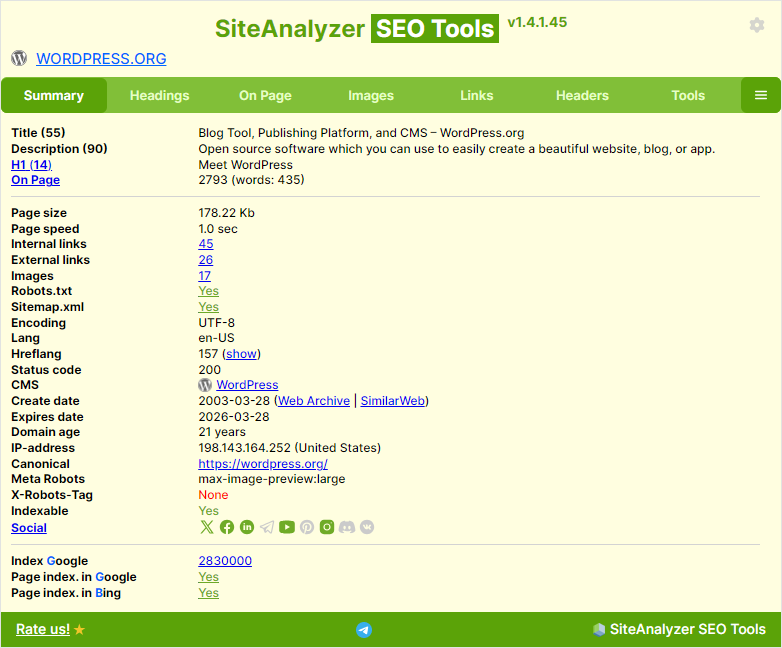Open the WORDPRESS.ORG domain link
782x648 pixels.
pos(101,59)
